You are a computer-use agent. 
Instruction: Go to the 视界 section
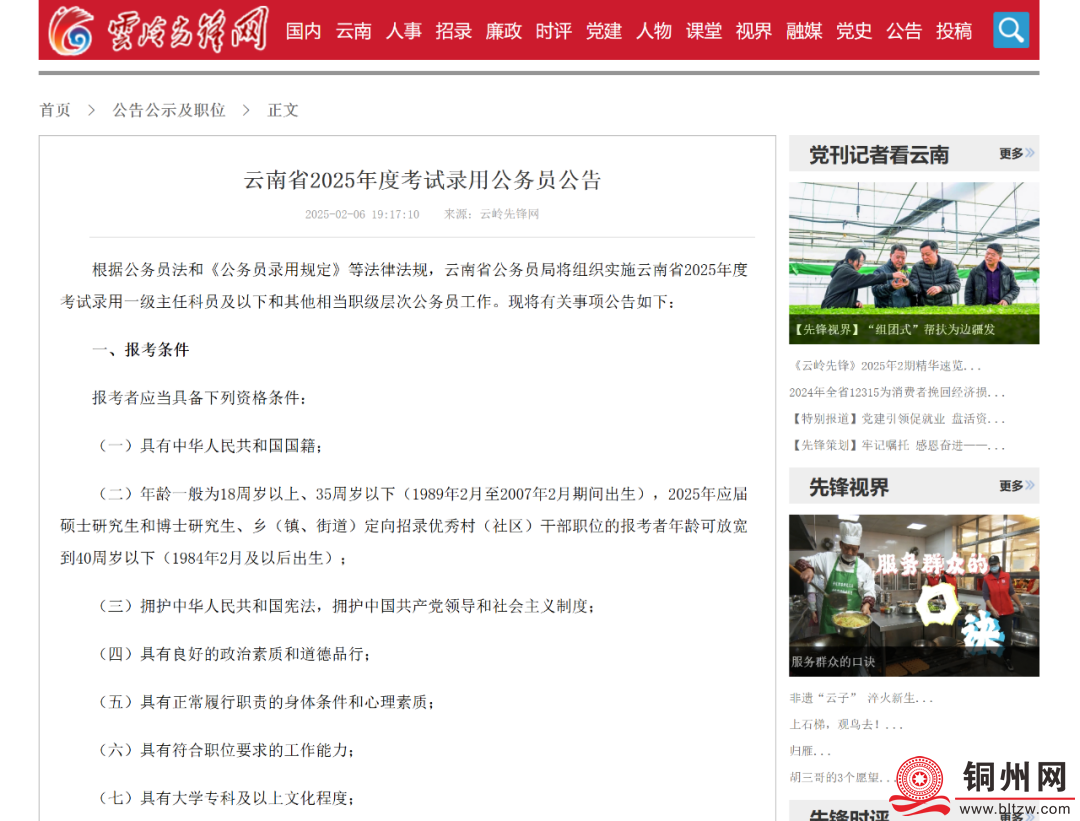point(754,31)
